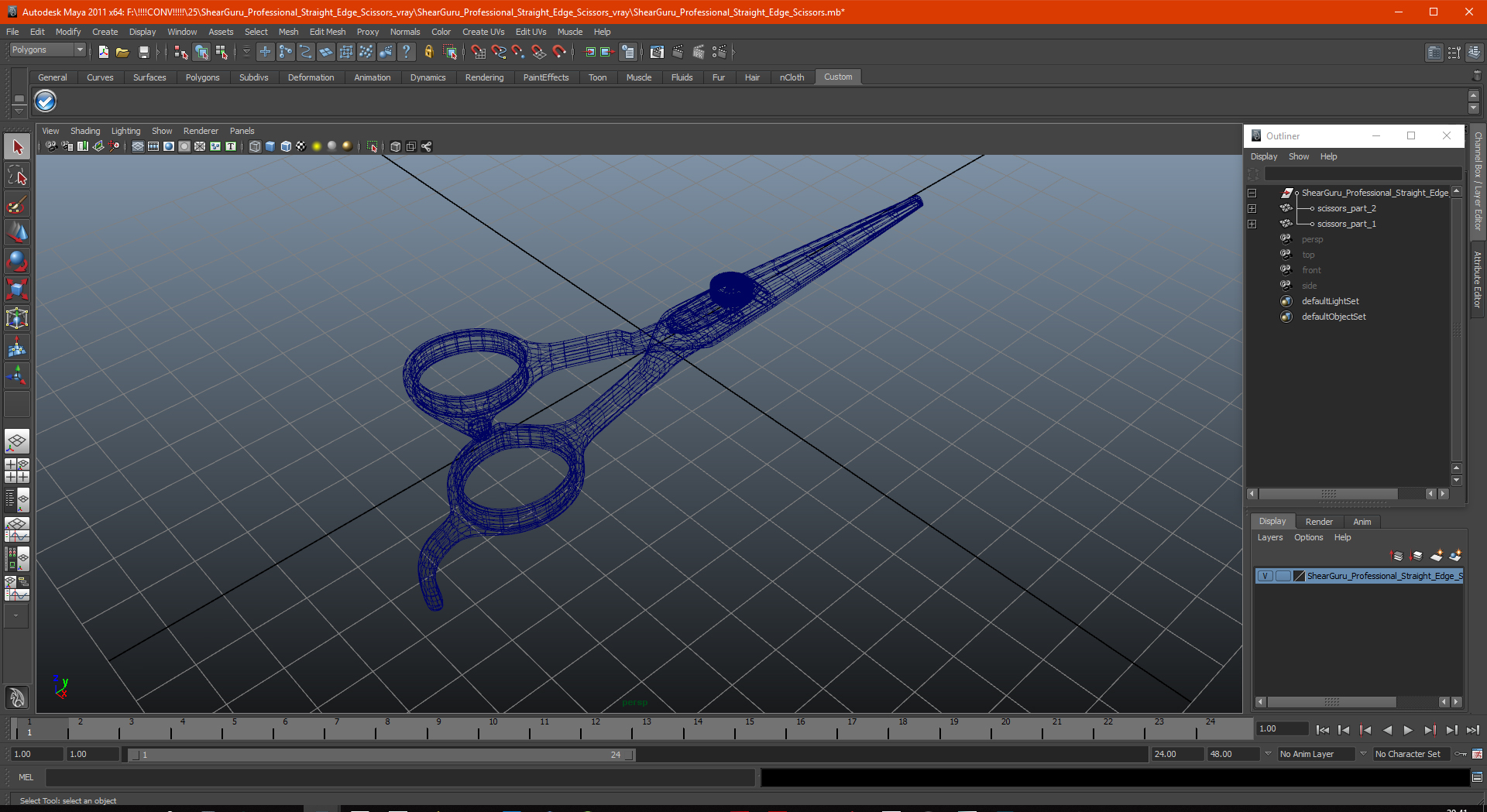Open shelf options arrow menu
Image resolution: width=1487 pixels, height=812 pixels.
19,111
